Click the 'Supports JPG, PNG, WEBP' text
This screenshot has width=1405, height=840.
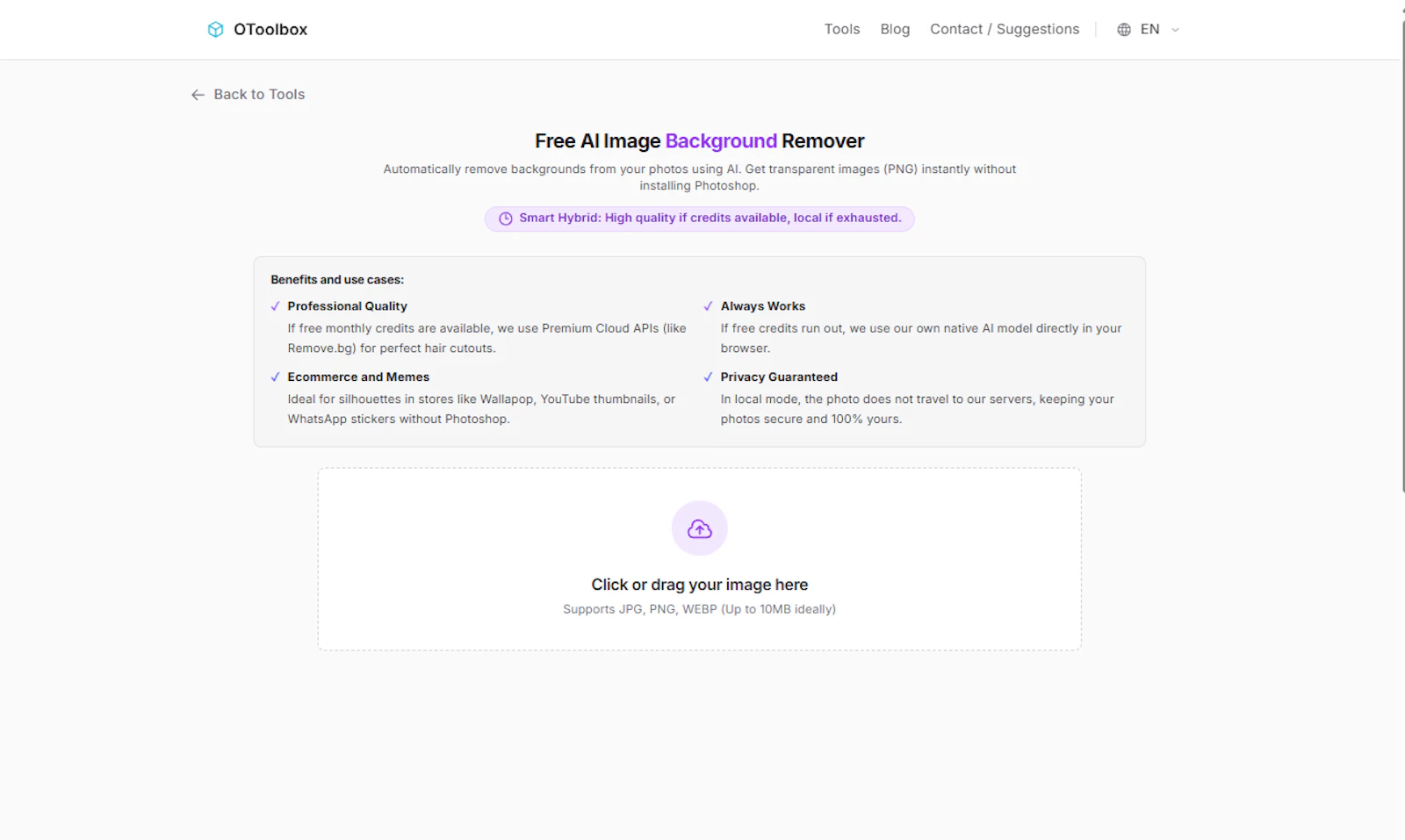pyautogui.click(x=699, y=609)
